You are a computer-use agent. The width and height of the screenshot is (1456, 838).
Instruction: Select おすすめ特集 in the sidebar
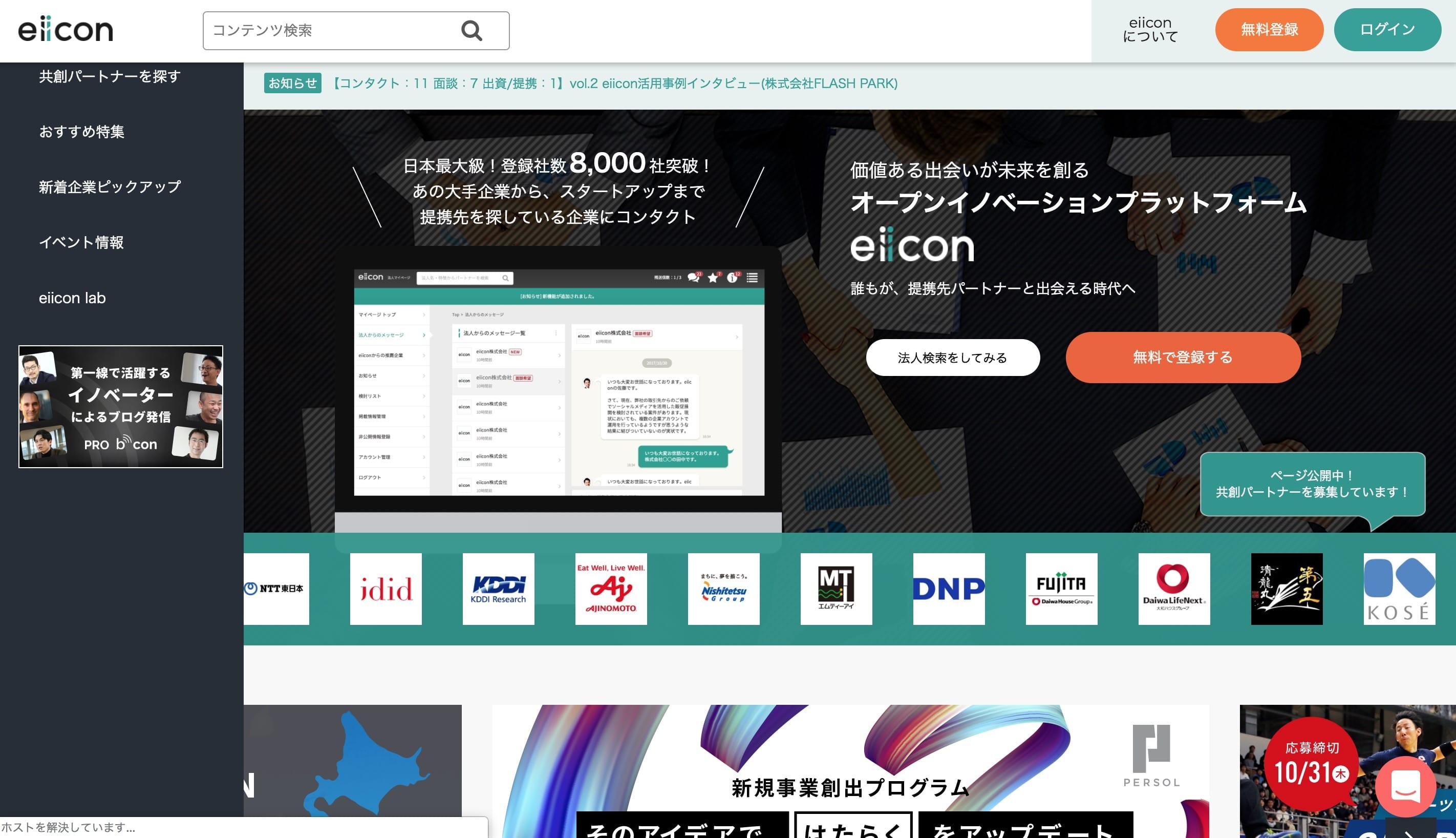[x=82, y=132]
